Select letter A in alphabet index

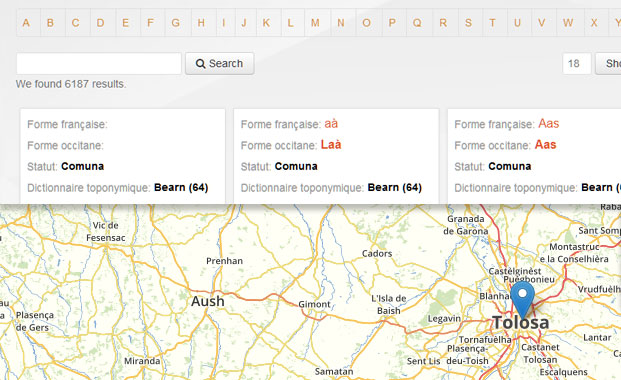(x=26, y=23)
